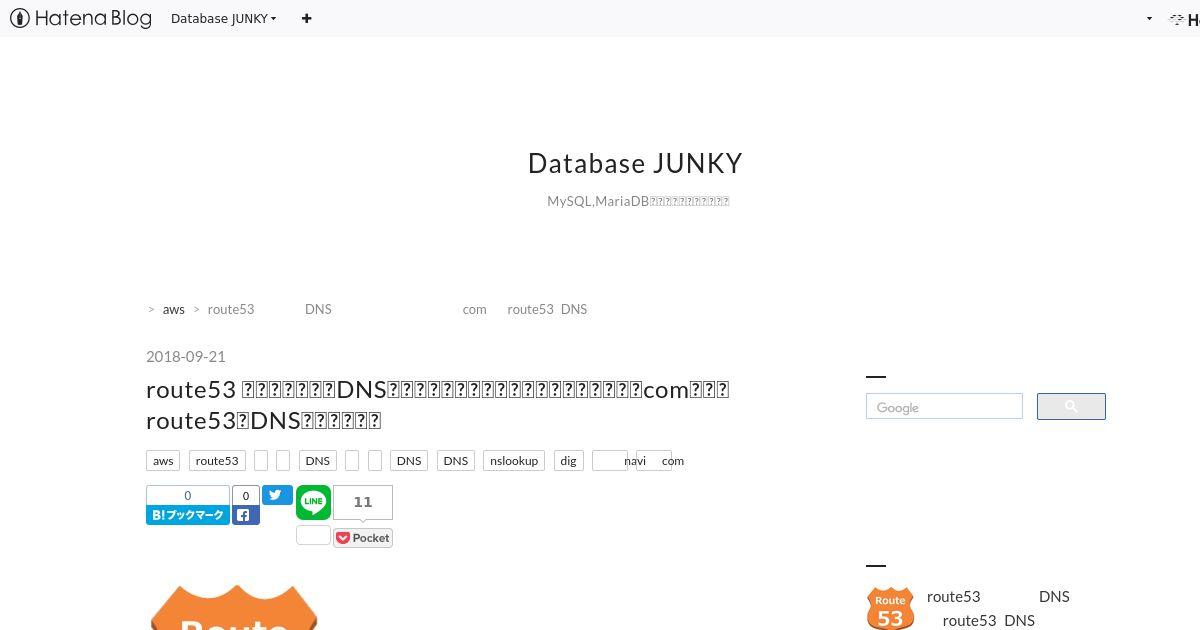
Task: Expand the Database JUNKY dropdown in top bar
Action: (223, 18)
